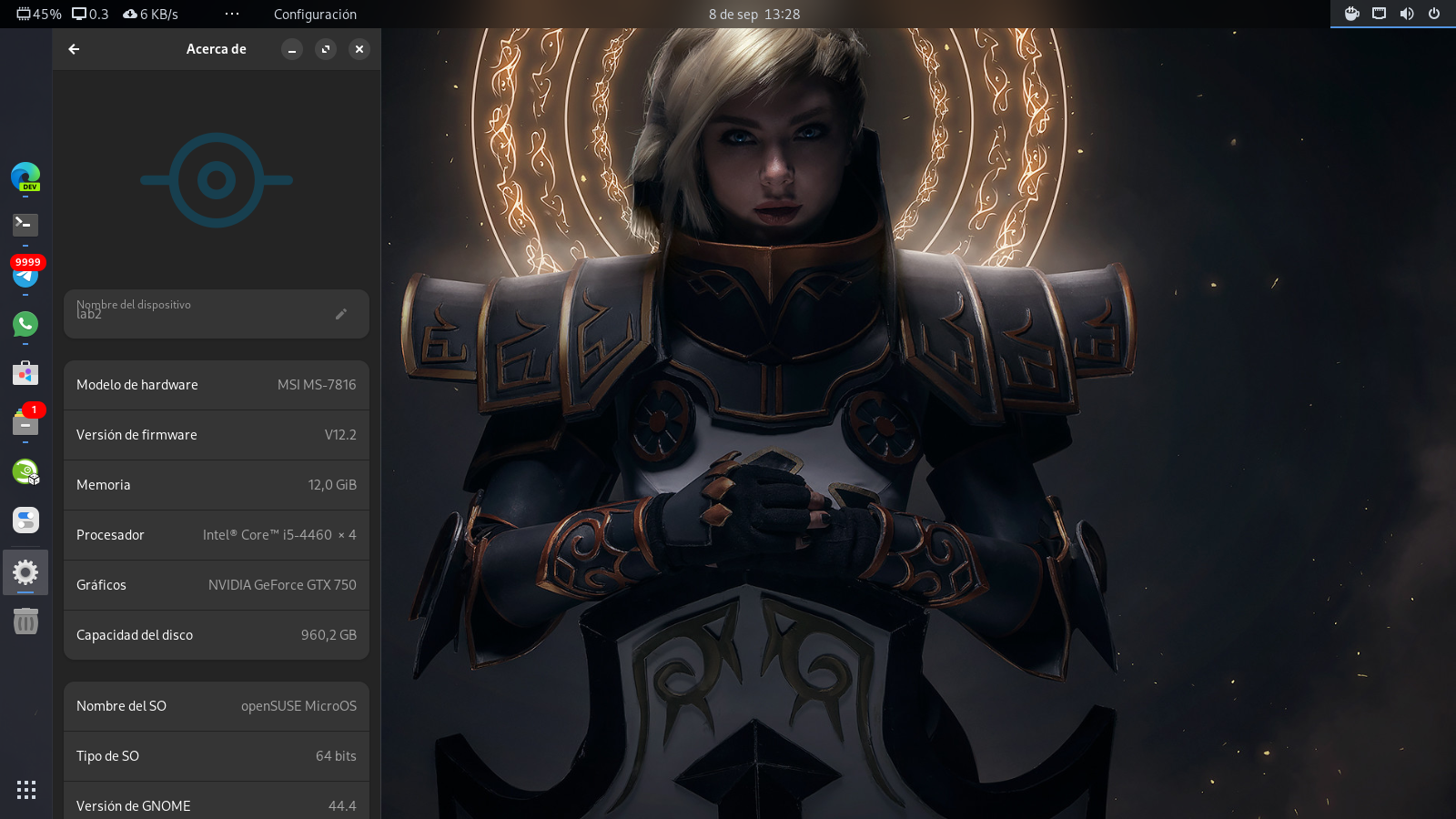Click the Caffeine coffee cup indicator
The image size is (1456, 819).
click(1352, 14)
